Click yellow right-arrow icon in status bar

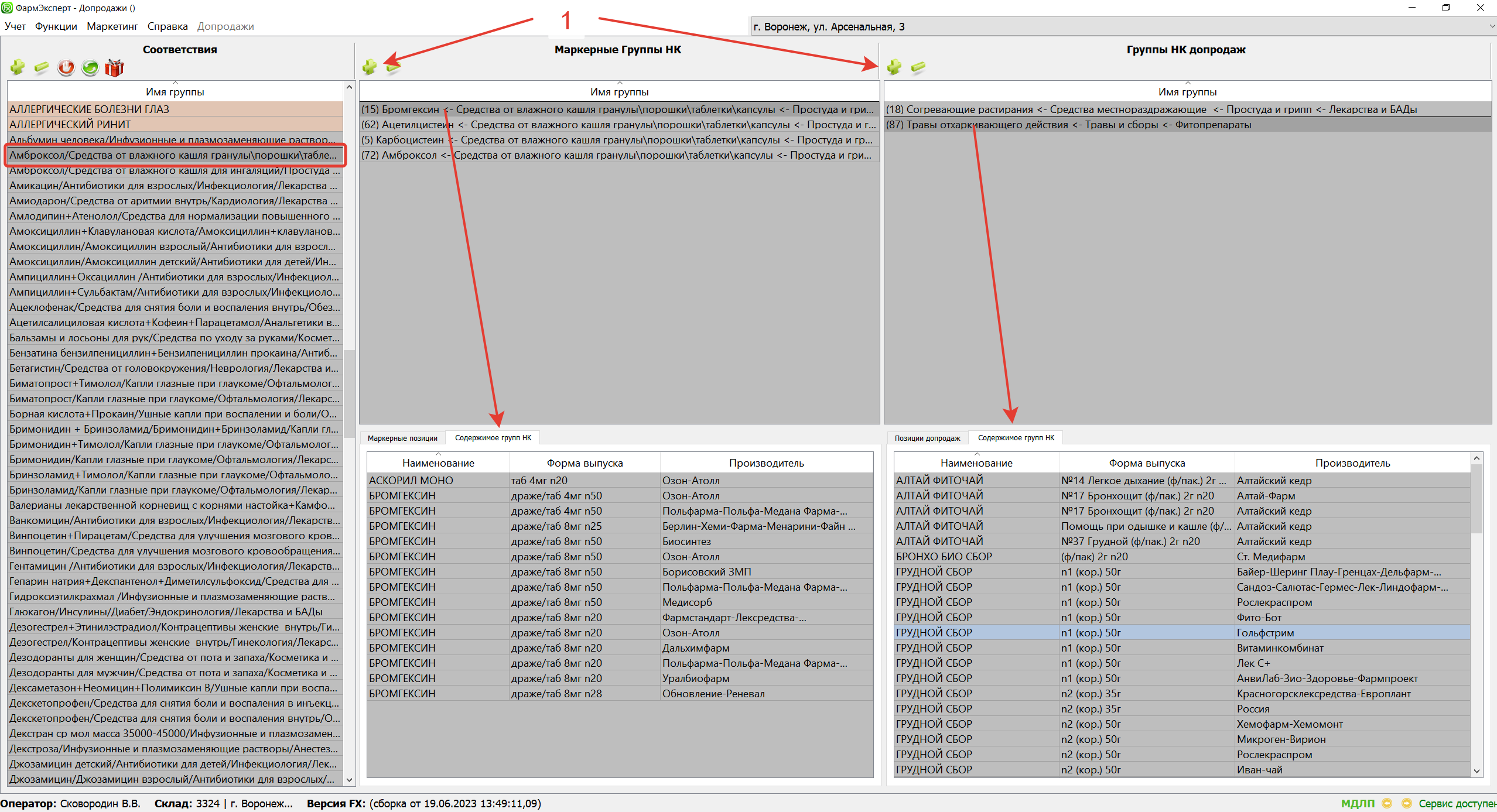tap(1406, 803)
